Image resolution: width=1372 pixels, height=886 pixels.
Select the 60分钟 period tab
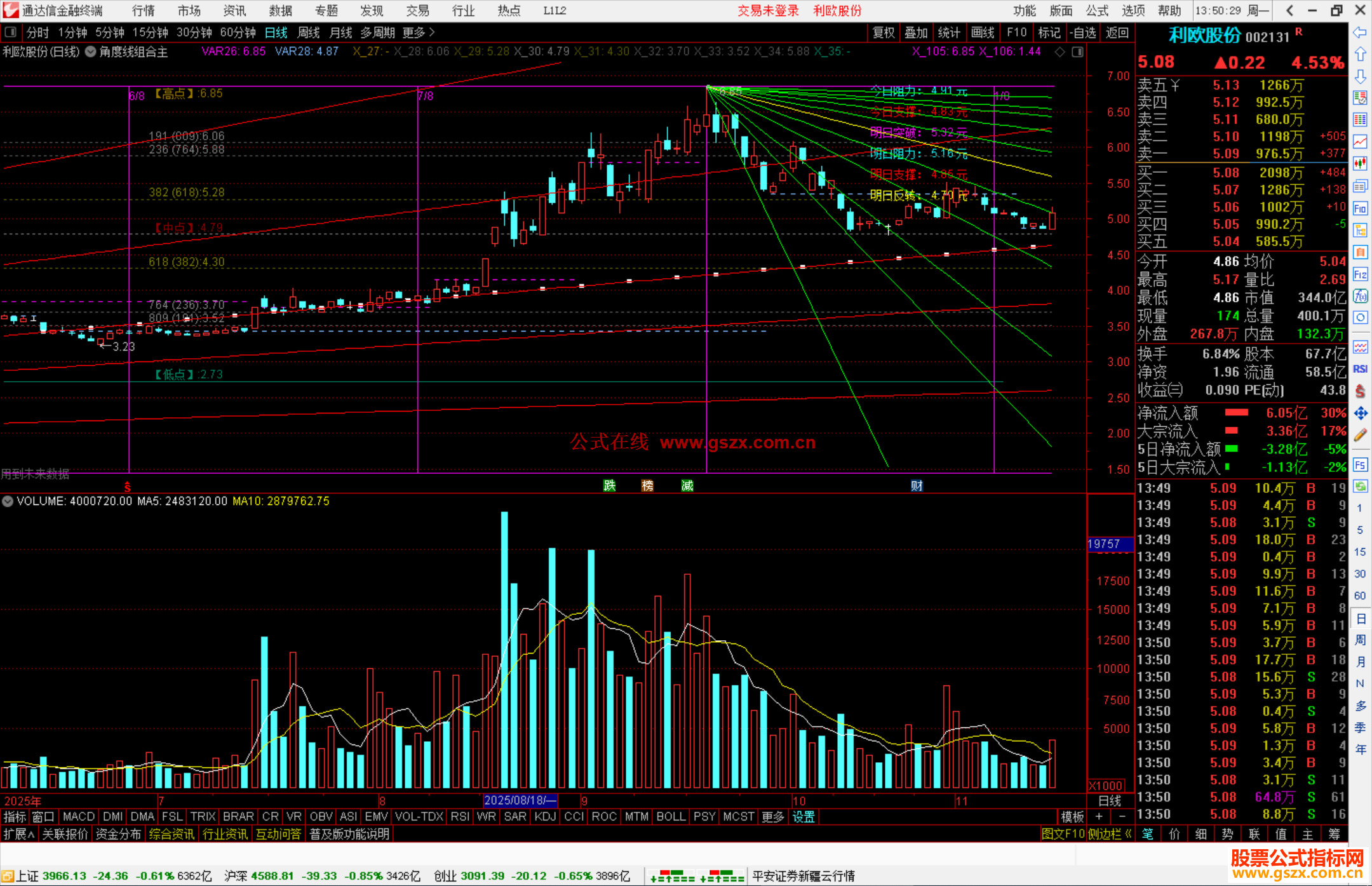(238, 32)
